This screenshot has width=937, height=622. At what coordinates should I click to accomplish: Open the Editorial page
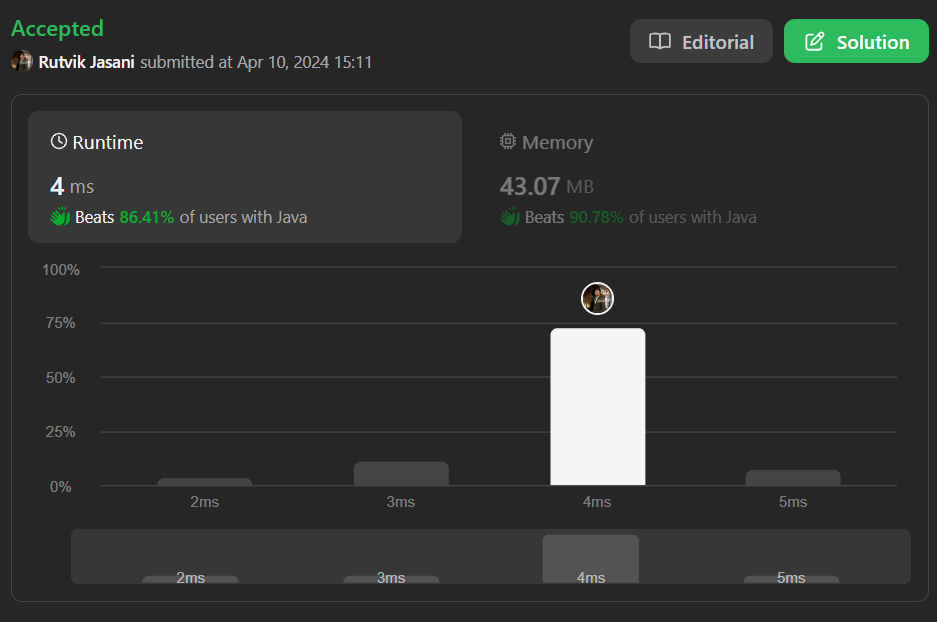pyautogui.click(x=701, y=42)
